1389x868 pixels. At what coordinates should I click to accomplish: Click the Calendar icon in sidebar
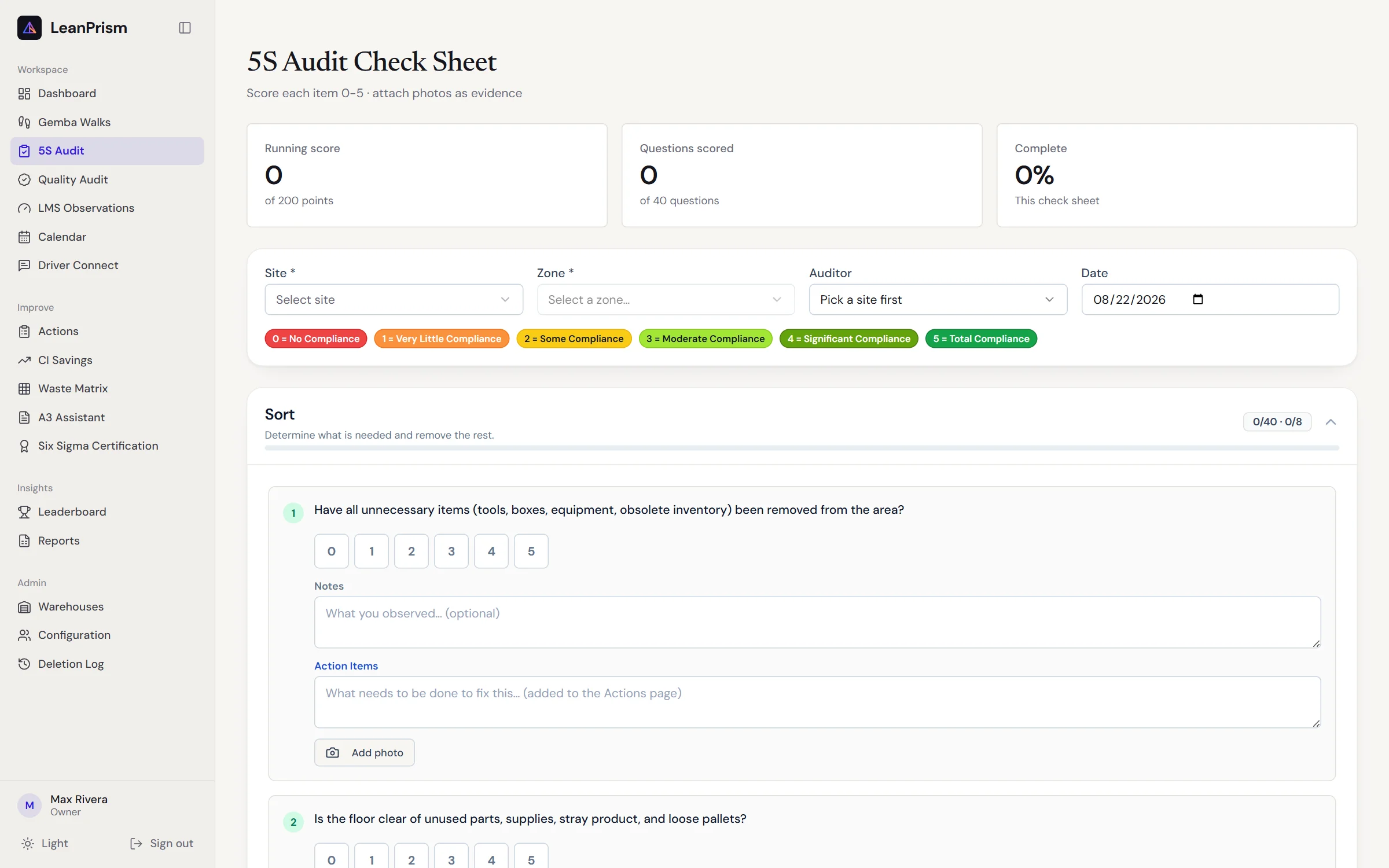click(24, 237)
